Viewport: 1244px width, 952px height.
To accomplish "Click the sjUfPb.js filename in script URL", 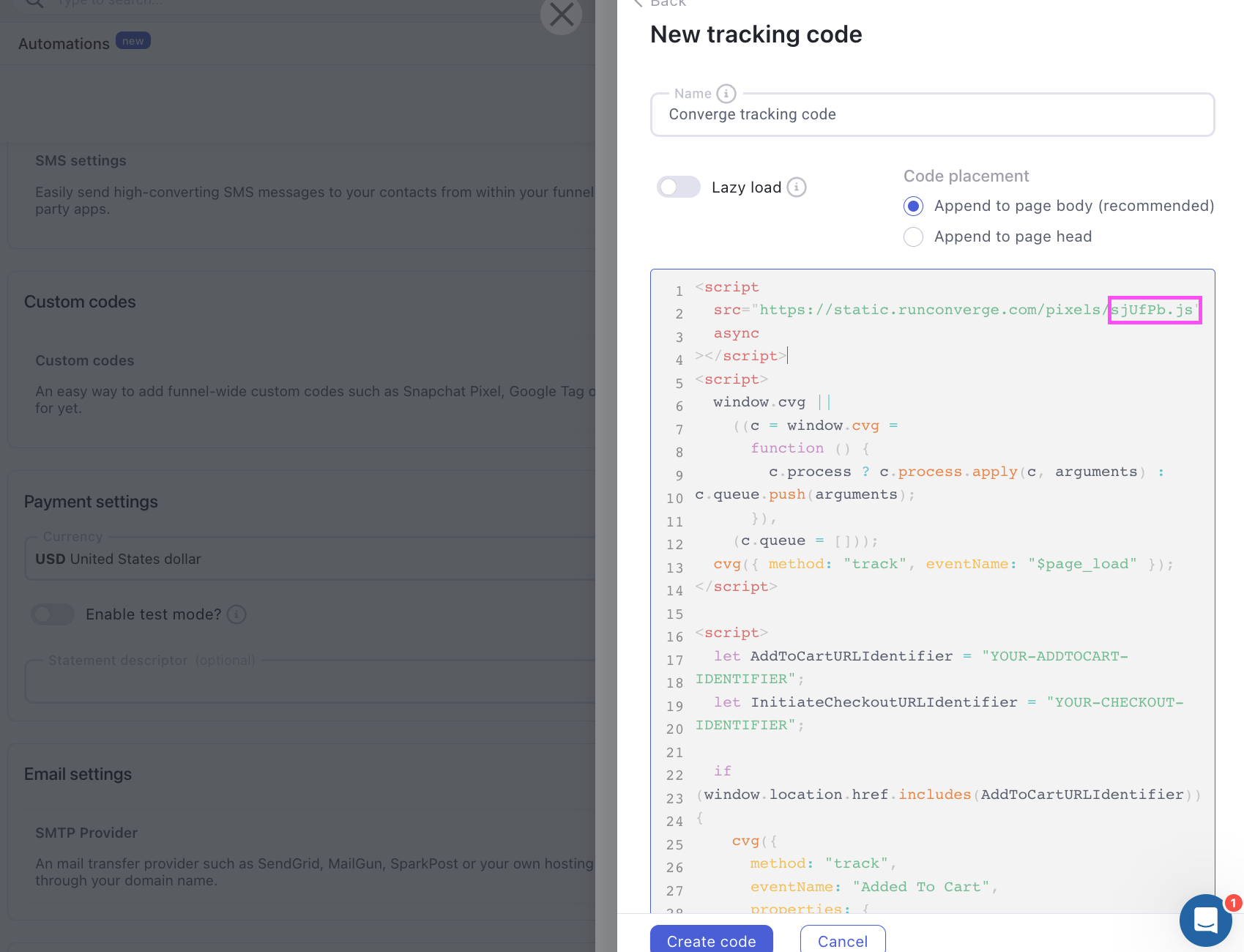I will [x=1152, y=310].
